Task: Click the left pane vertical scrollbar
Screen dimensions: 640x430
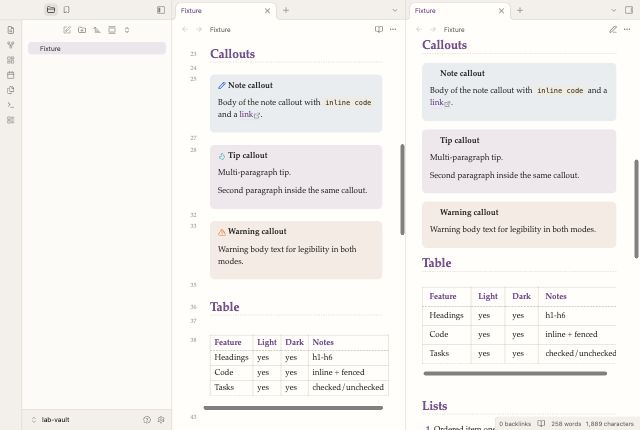Action: pos(402,189)
